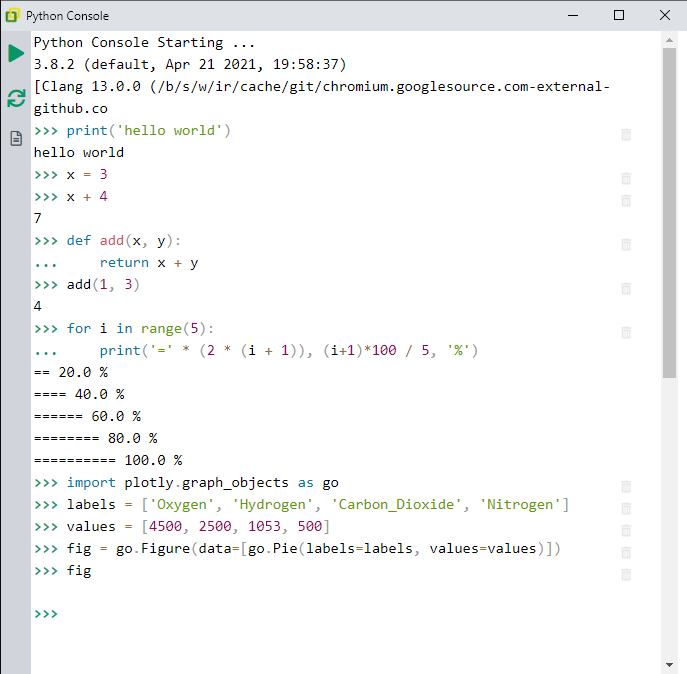
Task: Click the print('=' * ...) loop body line
Action: point(288,351)
